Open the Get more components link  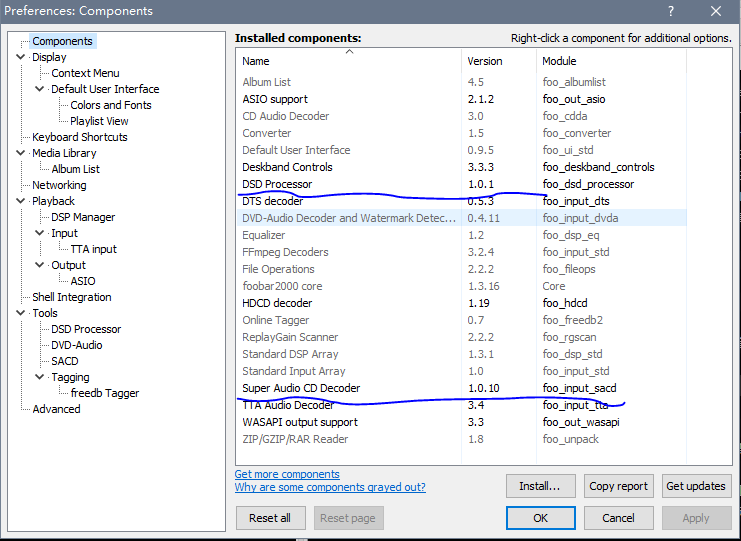click(x=287, y=474)
